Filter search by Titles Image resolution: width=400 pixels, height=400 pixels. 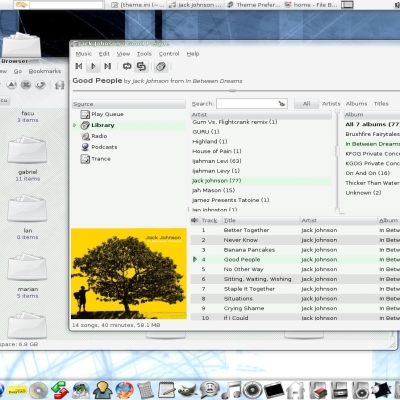pyautogui.click(x=381, y=104)
